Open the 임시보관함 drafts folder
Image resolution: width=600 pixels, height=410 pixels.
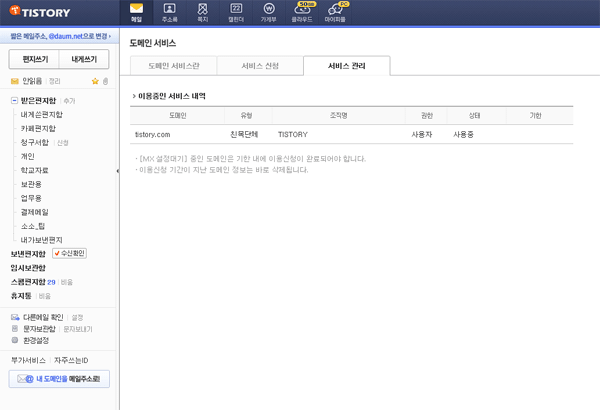pos(28,268)
